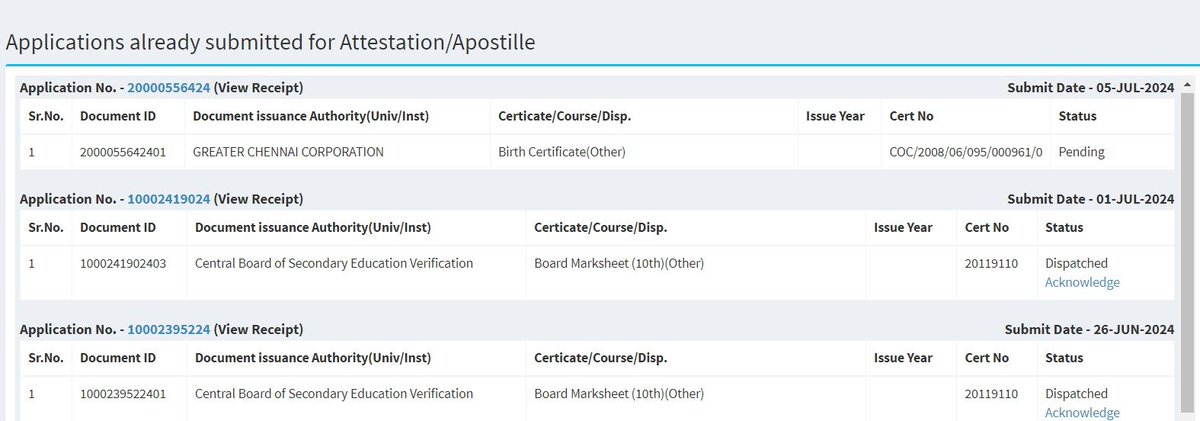View Receipt for application 10002395224
The height and width of the screenshot is (421, 1200).
pyautogui.click(x=258, y=329)
